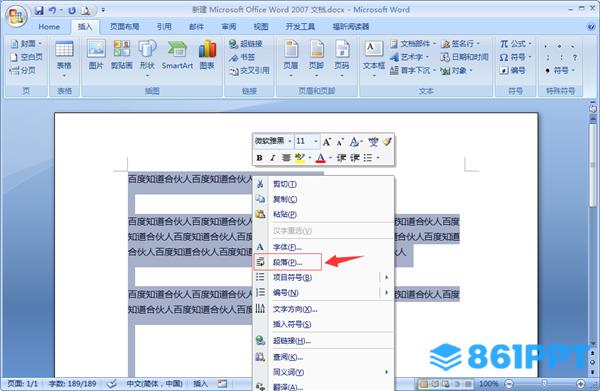Open the Clip Art tool

(122, 55)
